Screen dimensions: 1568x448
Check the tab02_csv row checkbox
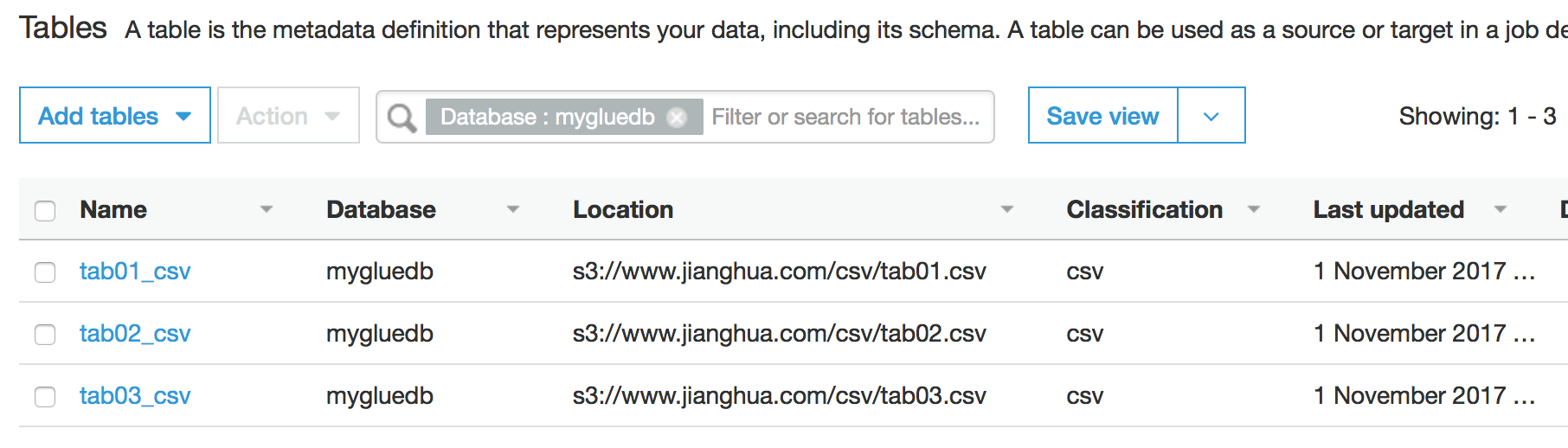point(45,335)
